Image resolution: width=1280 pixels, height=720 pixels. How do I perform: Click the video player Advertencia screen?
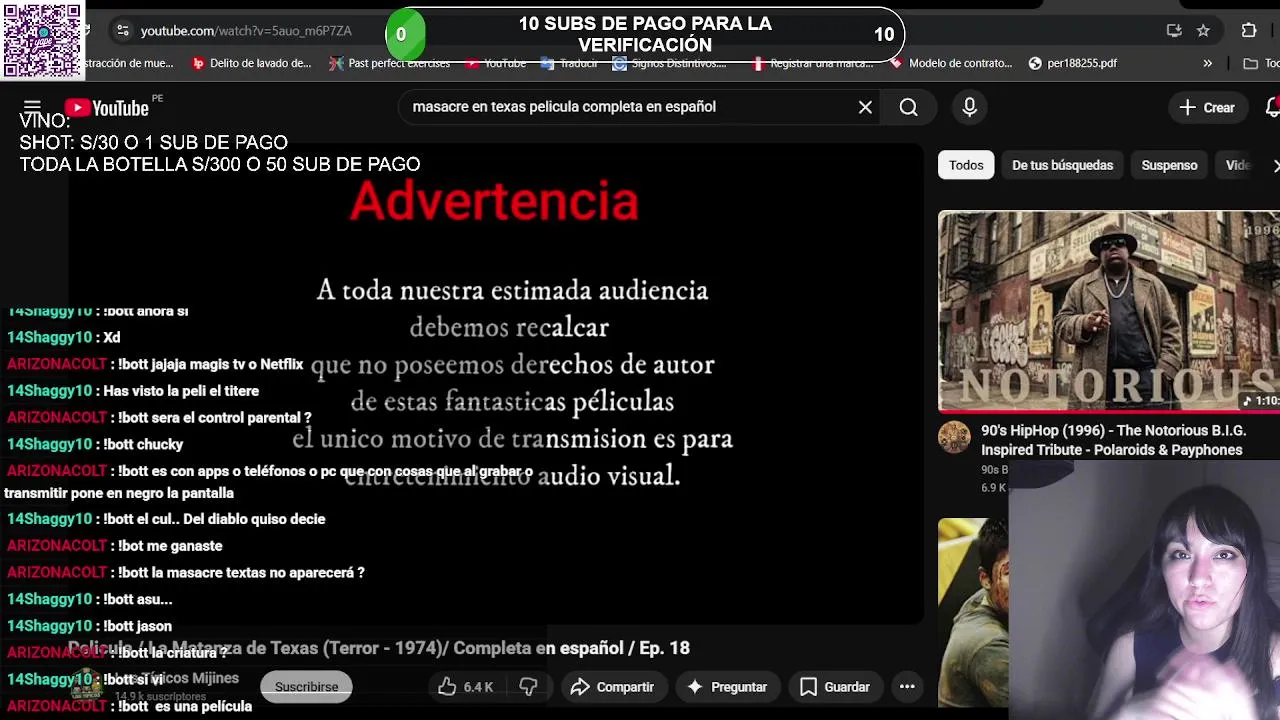497,385
